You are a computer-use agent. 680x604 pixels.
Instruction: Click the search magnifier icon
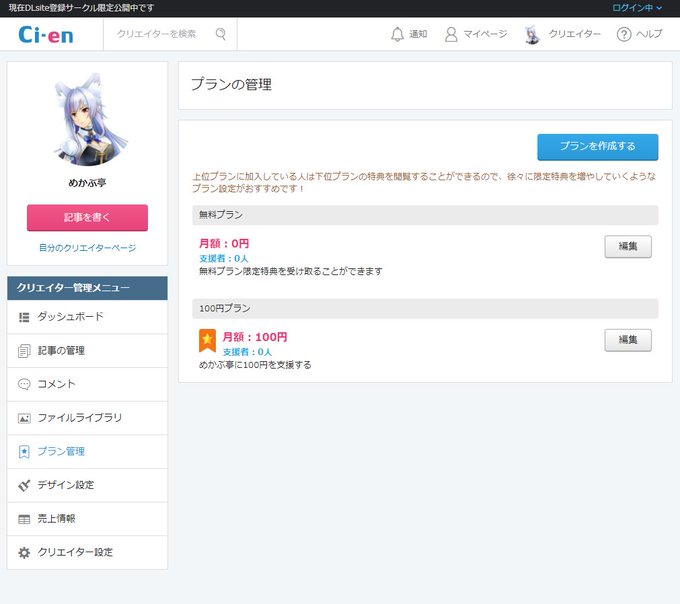(x=221, y=34)
